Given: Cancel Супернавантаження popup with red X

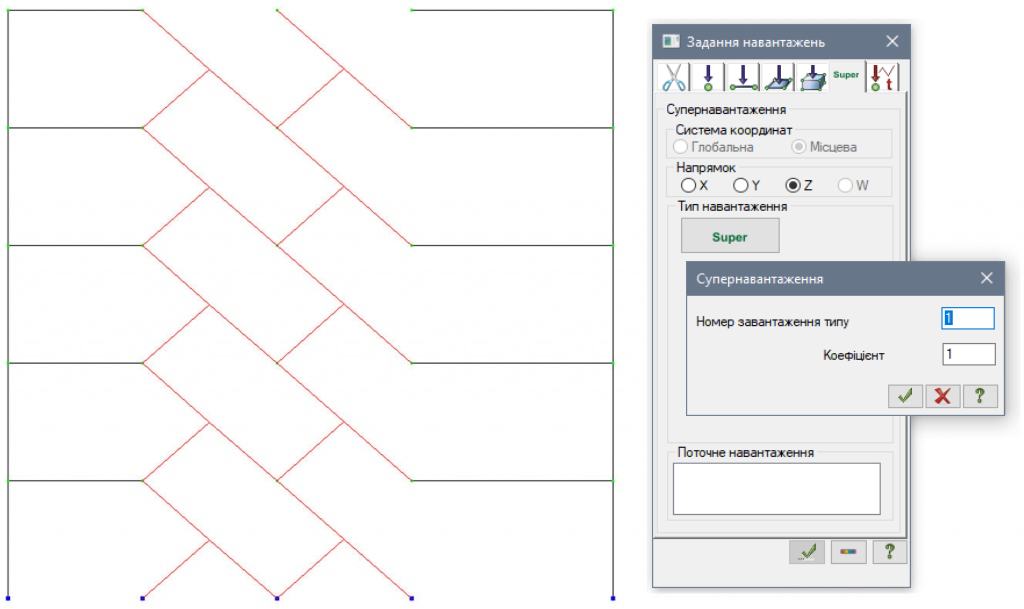Looking at the screenshot, I should point(942,395).
